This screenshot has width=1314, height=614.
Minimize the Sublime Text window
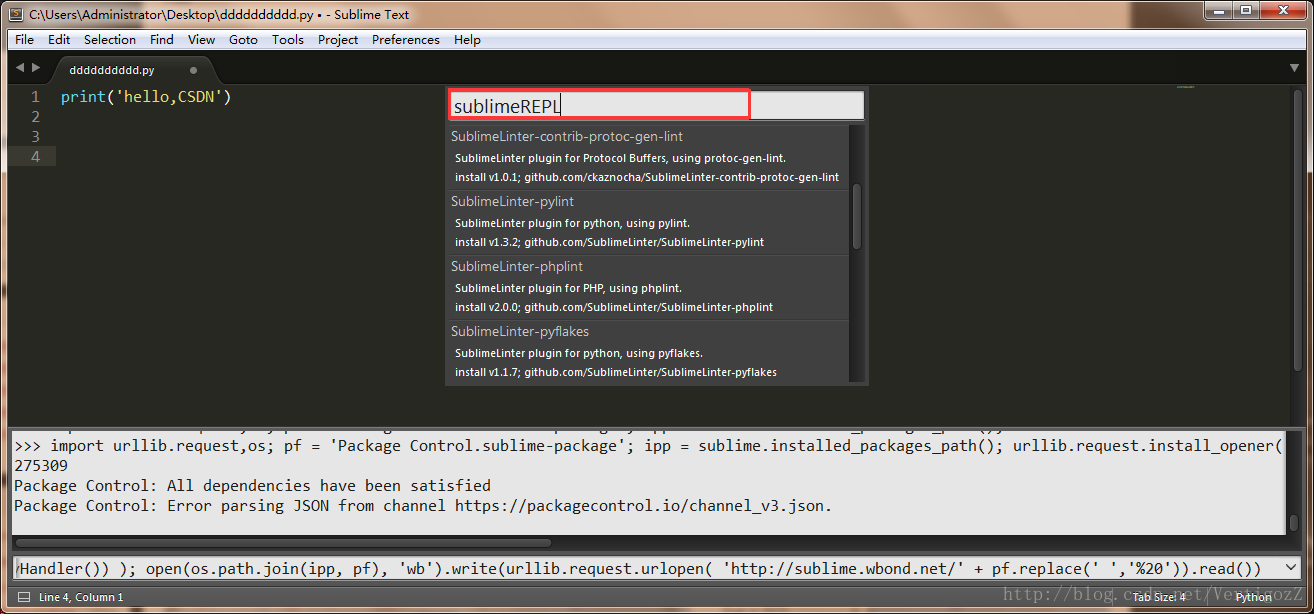click(x=1218, y=11)
